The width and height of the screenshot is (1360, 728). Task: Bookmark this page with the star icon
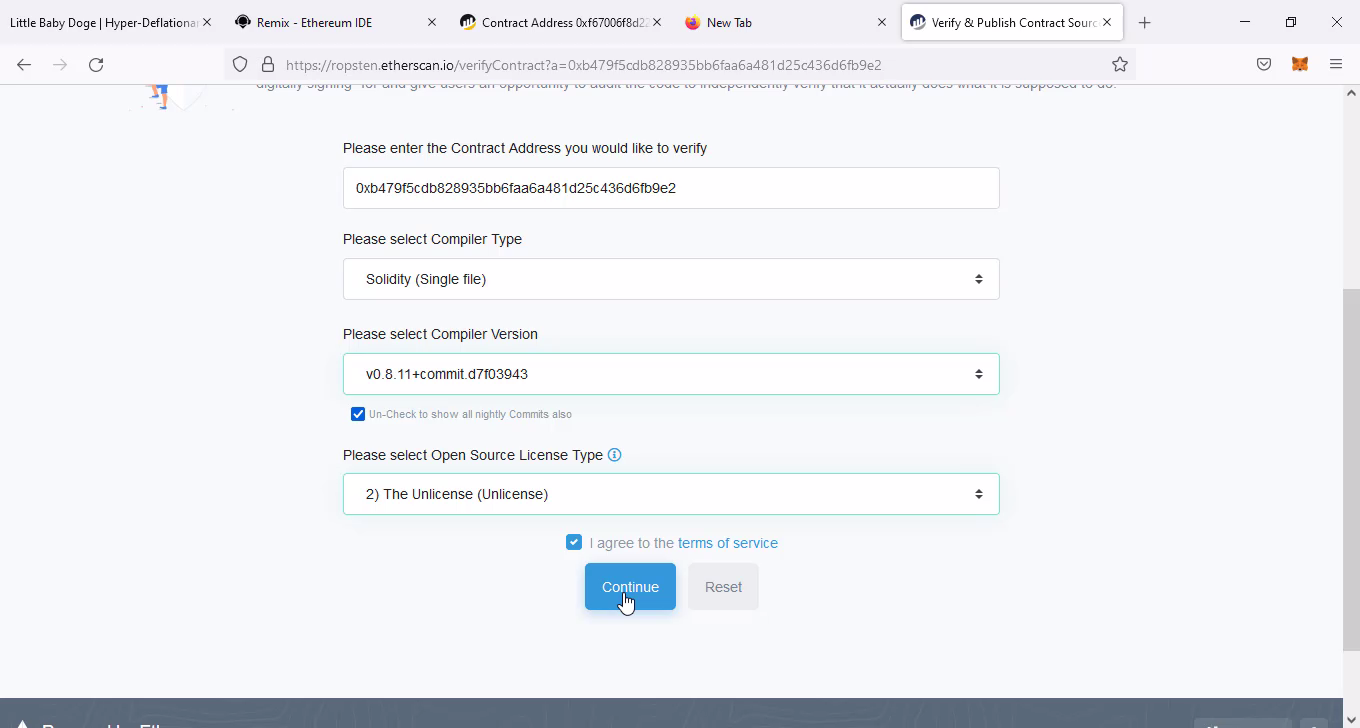pyautogui.click(x=1120, y=65)
